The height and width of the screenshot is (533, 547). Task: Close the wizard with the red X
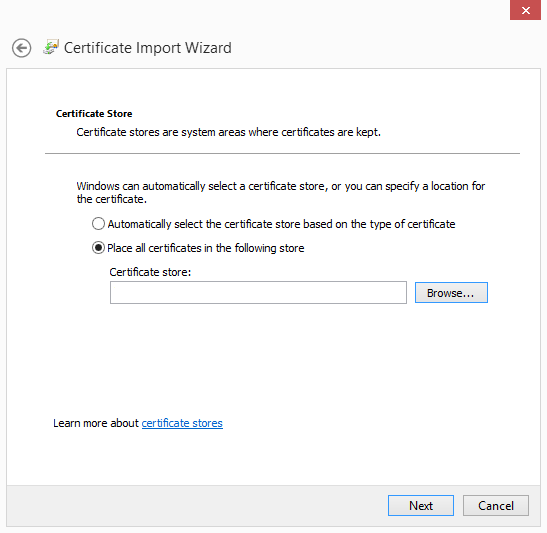click(525, 10)
